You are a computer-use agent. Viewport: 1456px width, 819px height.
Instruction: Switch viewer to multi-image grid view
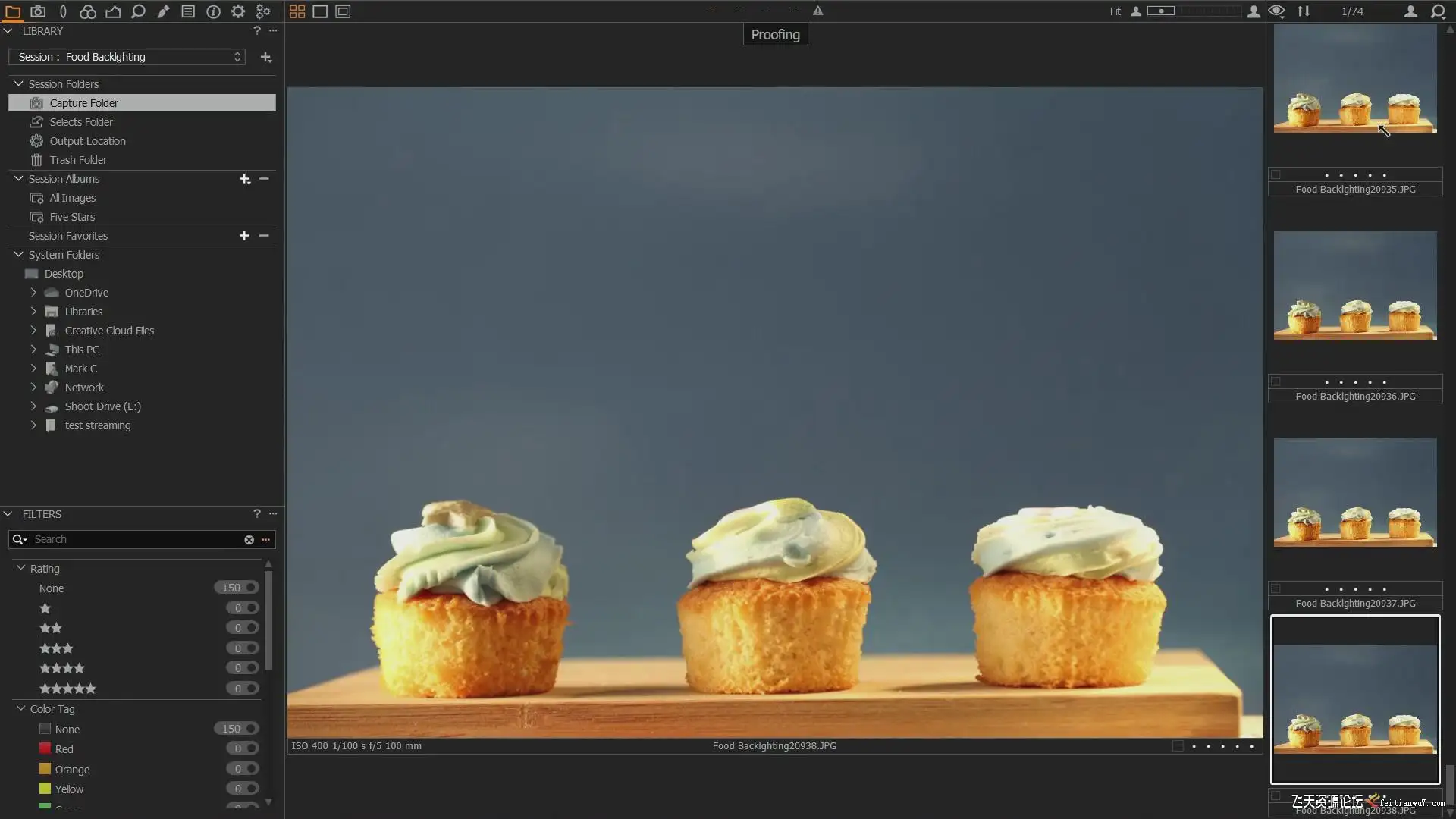tap(297, 11)
